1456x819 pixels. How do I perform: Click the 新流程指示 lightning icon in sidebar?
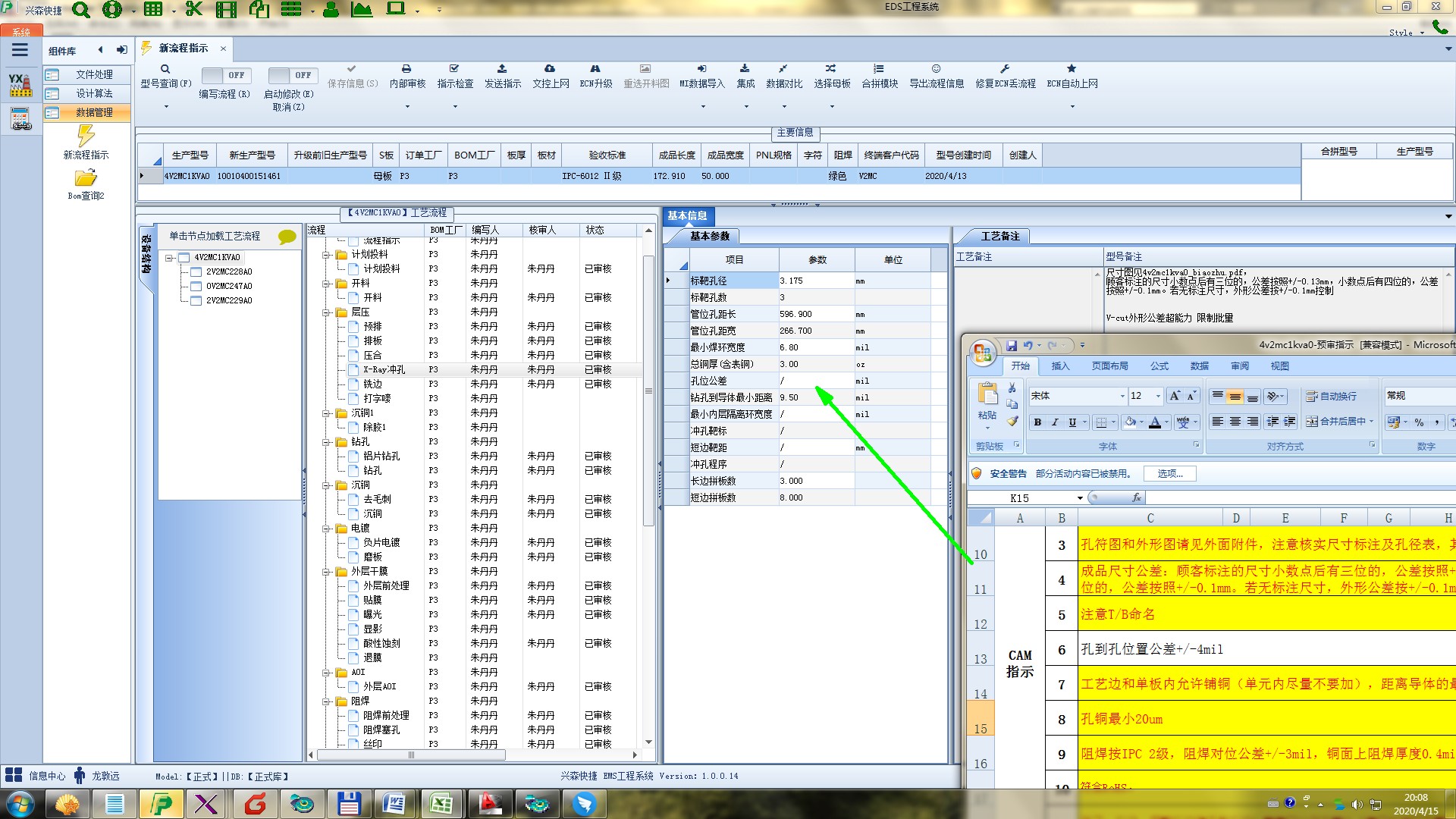point(86,136)
